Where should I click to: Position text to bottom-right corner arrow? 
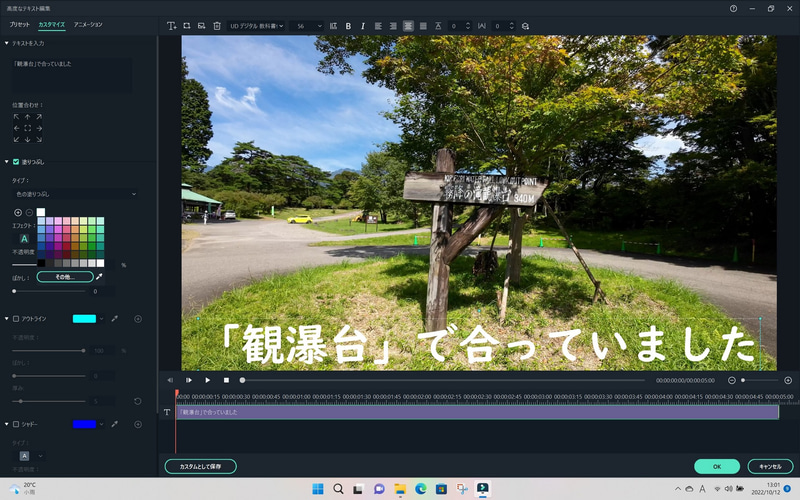point(39,139)
